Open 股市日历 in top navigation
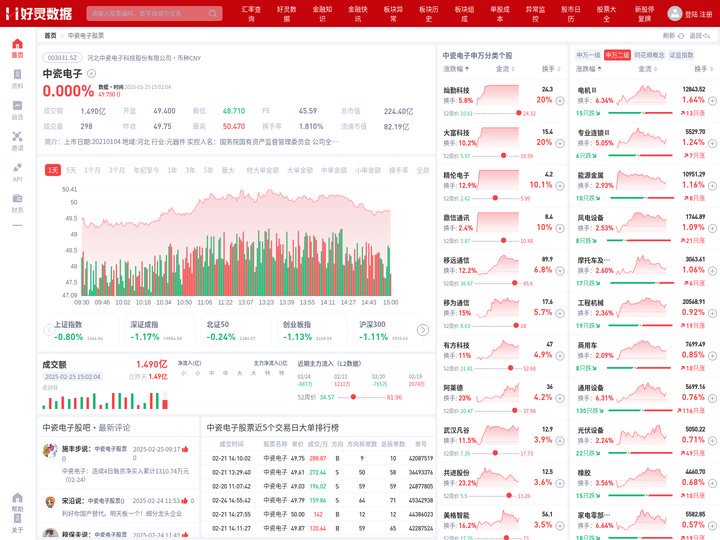The height and width of the screenshot is (540, 720). 571,14
